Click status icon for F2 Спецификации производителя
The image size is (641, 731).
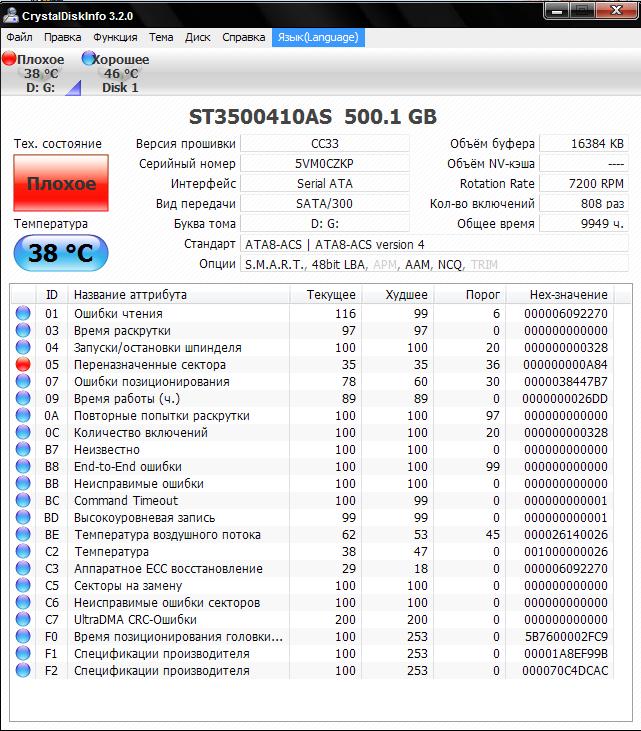coord(23,670)
